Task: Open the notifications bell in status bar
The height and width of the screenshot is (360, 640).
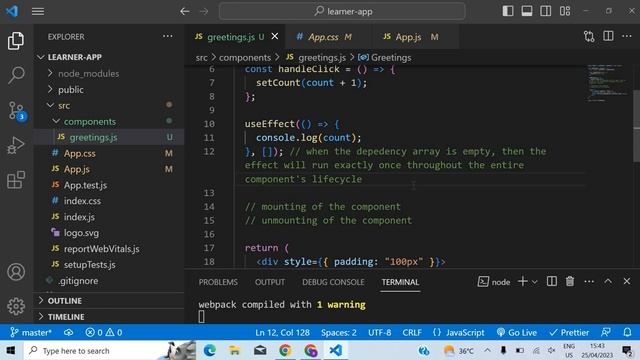Action: point(627,332)
